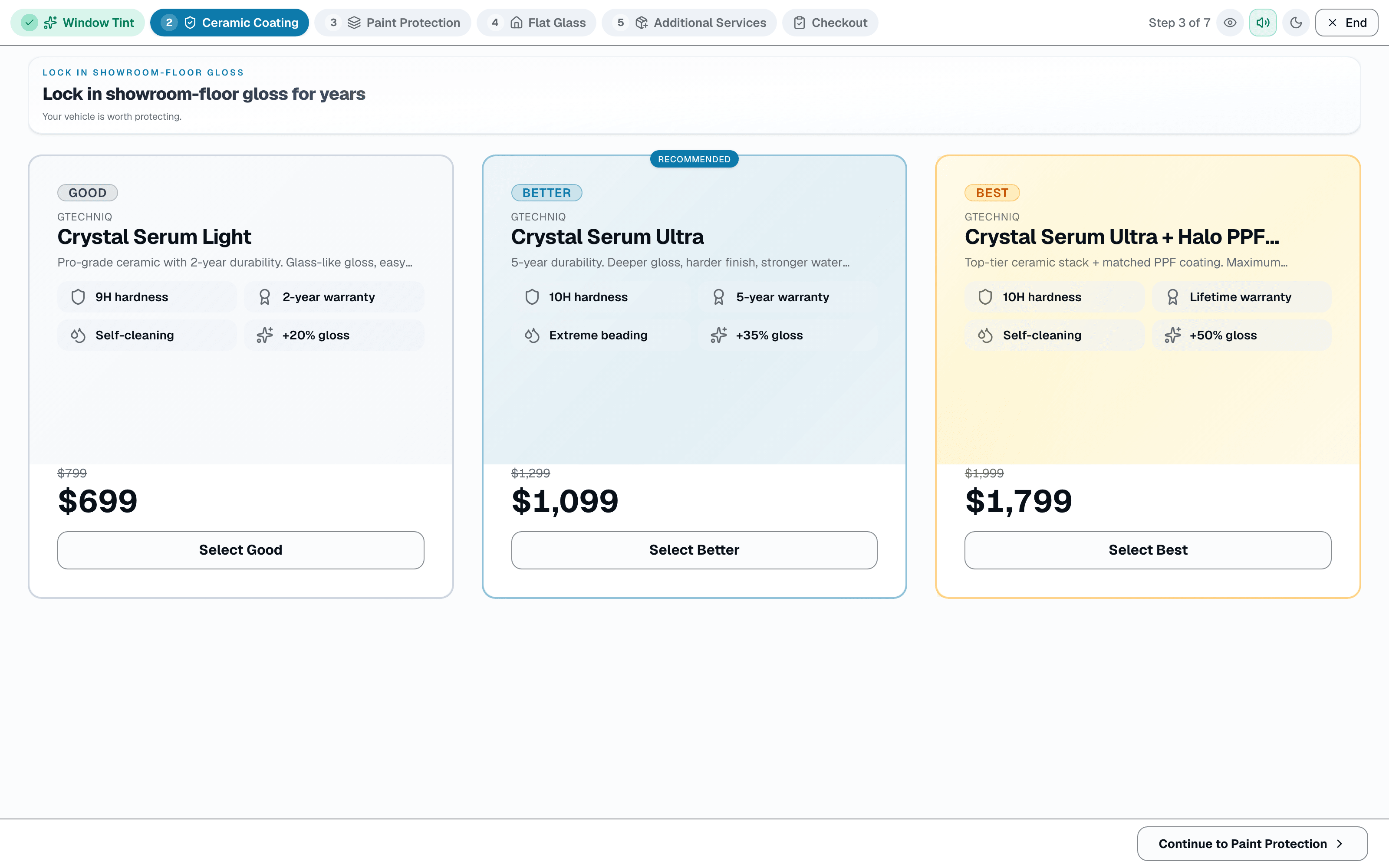Screen dimensions: 1389x868
Task: Click the RECOMMENDED badge
Action: [x=694, y=159]
